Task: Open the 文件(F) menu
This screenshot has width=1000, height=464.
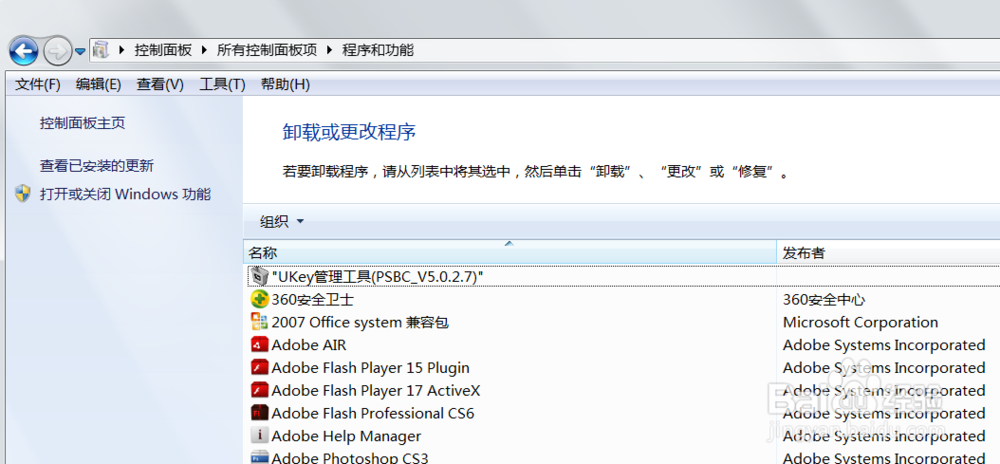Action: (x=38, y=84)
